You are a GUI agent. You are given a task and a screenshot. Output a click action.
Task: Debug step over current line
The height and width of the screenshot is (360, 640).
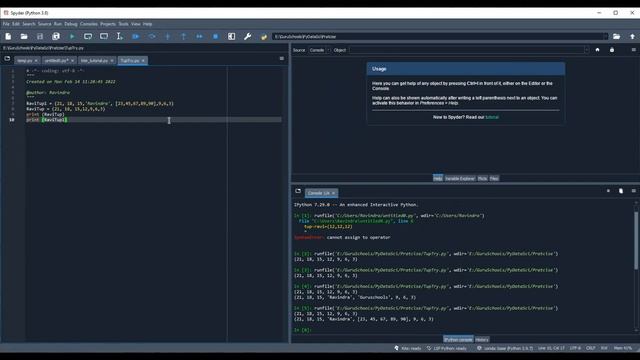(x=151, y=36)
